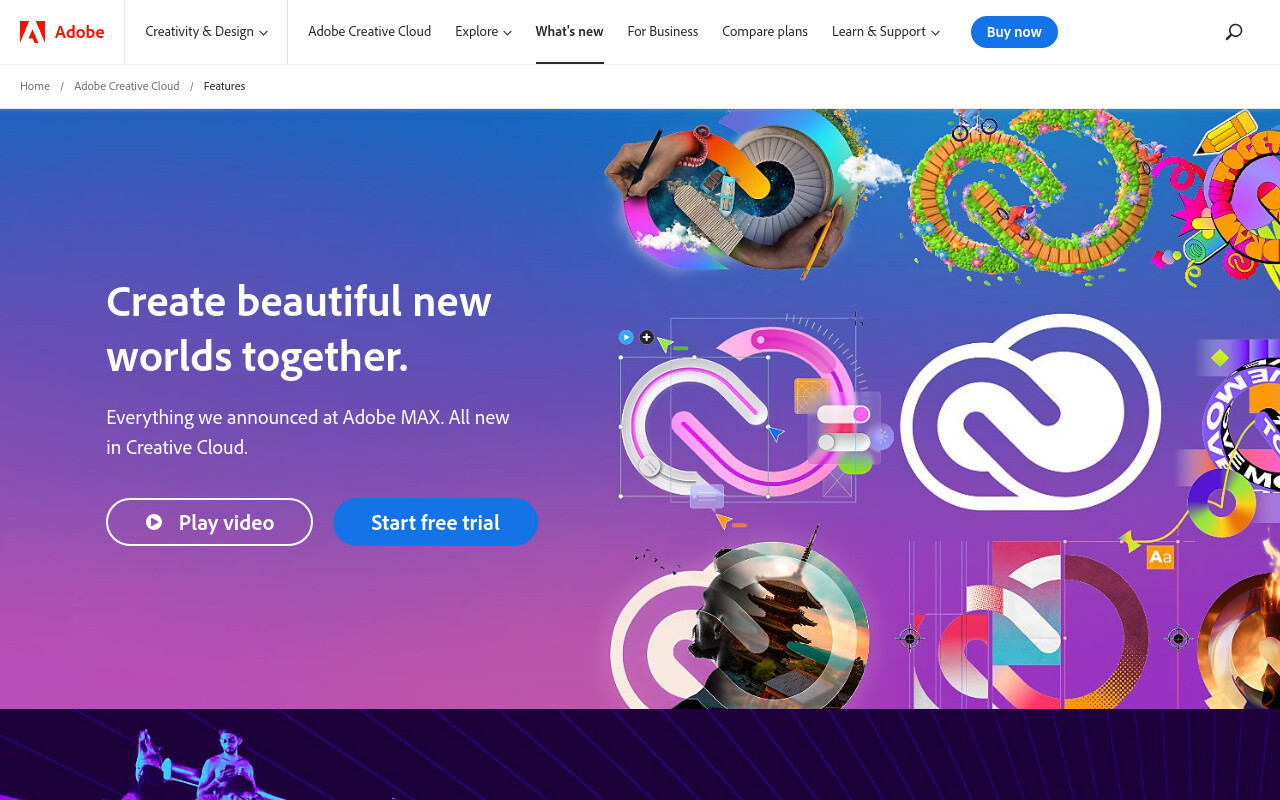The width and height of the screenshot is (1280, 800).
Task: Open Compare plans in the nav bar
Action: tap(765, 32)
